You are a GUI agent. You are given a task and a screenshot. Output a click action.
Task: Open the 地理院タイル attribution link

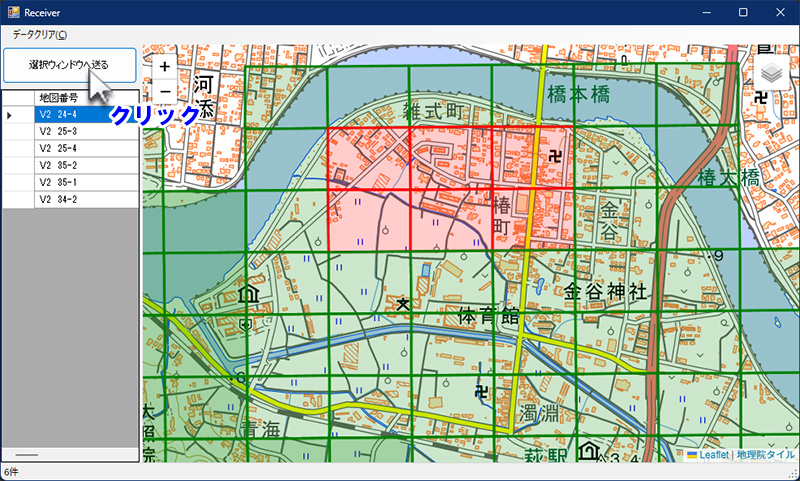tap(766, 454)
